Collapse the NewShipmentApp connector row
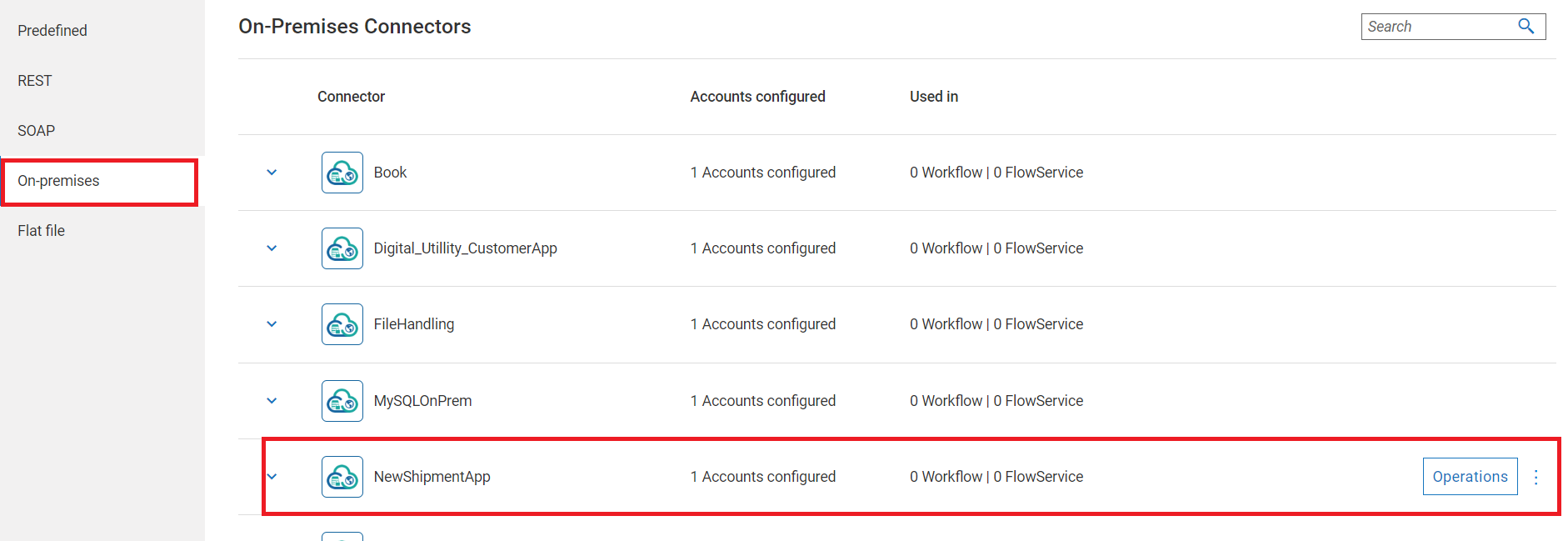 [271, 476]
